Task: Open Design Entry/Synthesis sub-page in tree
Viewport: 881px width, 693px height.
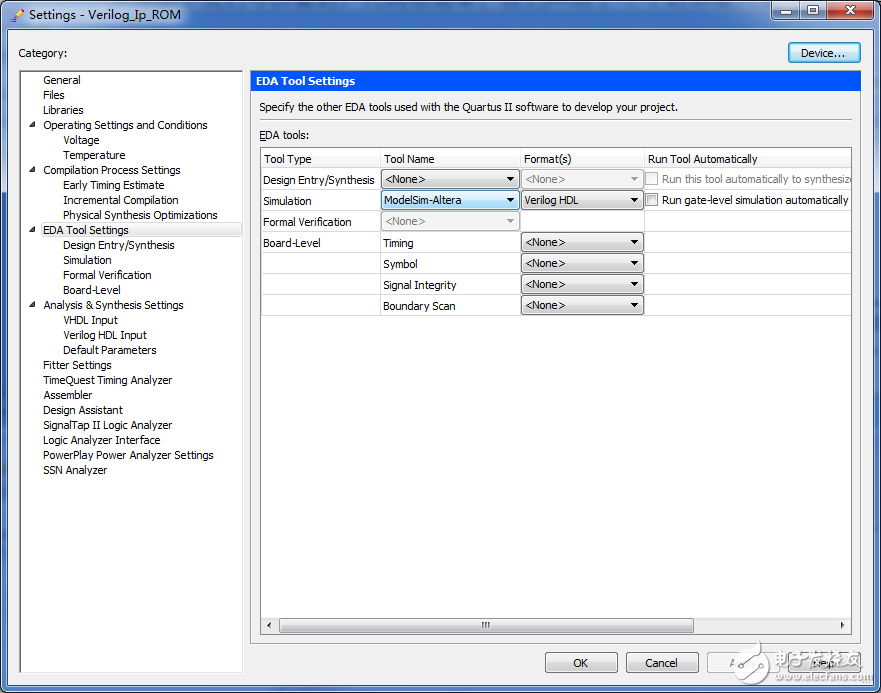Action: 119,245
